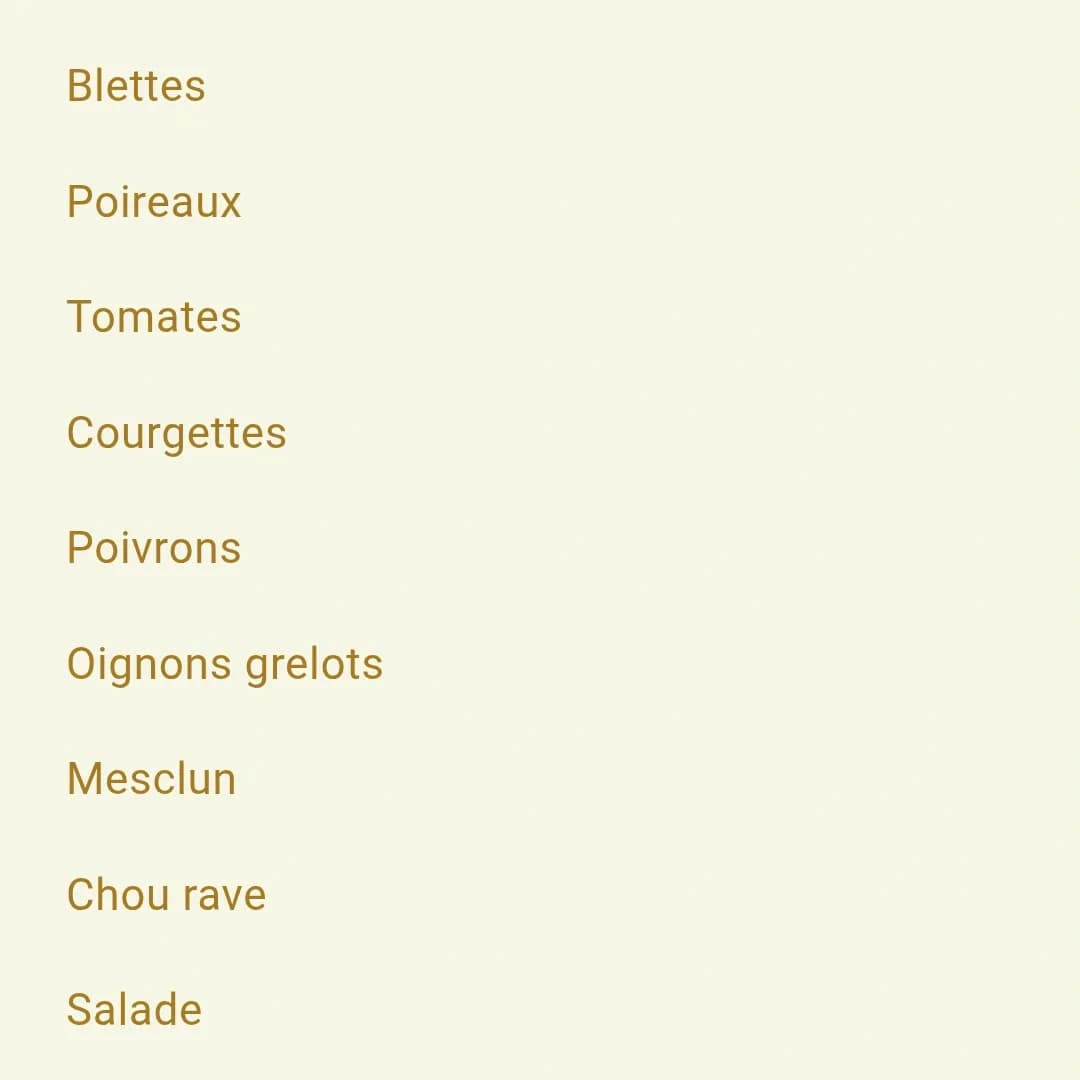Click the Oignons grelots entry
This screenshot has height=1080, width=1080.
coord(225,664)
